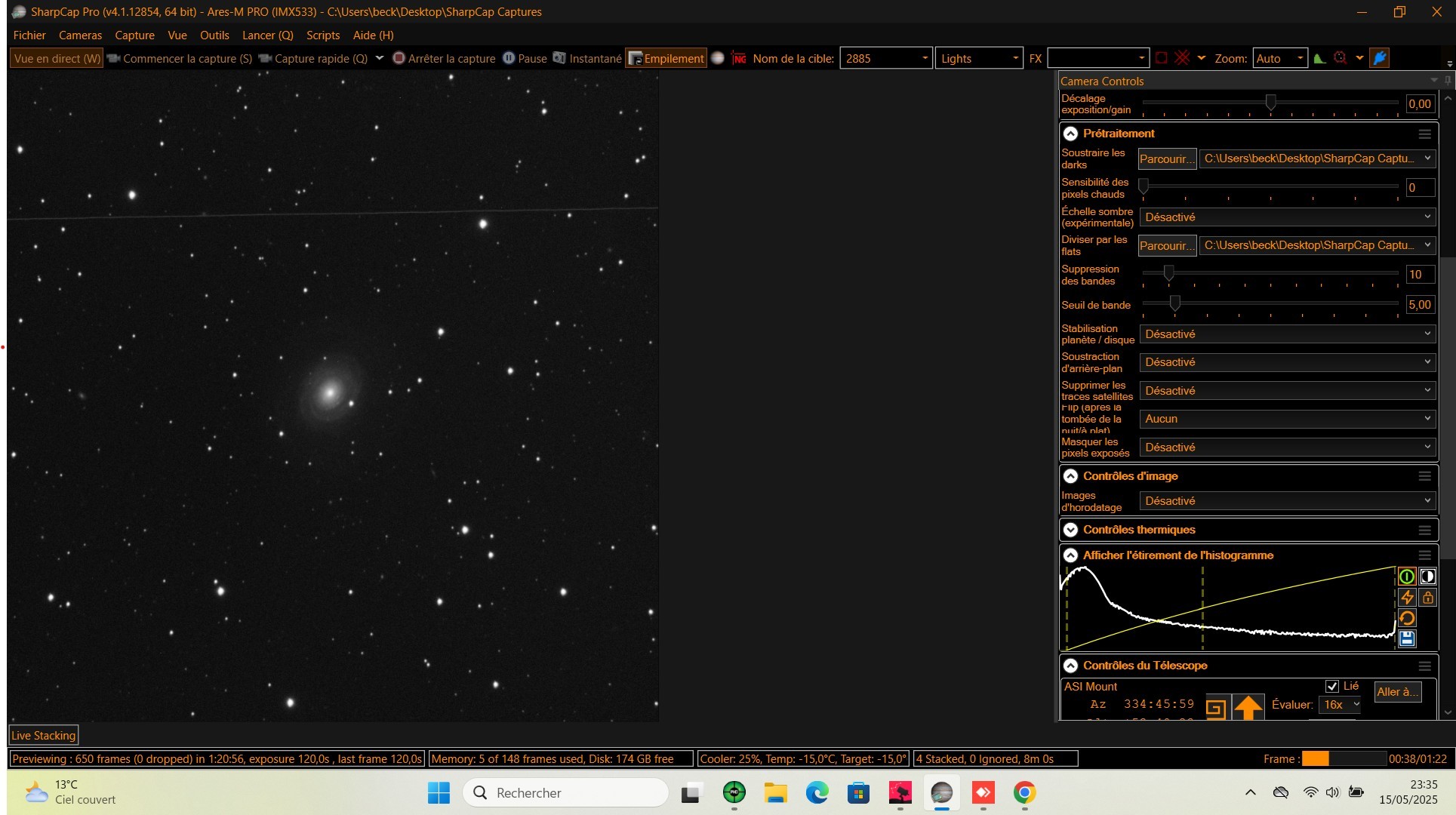Viewport: 1456px width, 815px height.
Task: Click Parcourir for Soustraire les darks
Action: pos(1167,158)
